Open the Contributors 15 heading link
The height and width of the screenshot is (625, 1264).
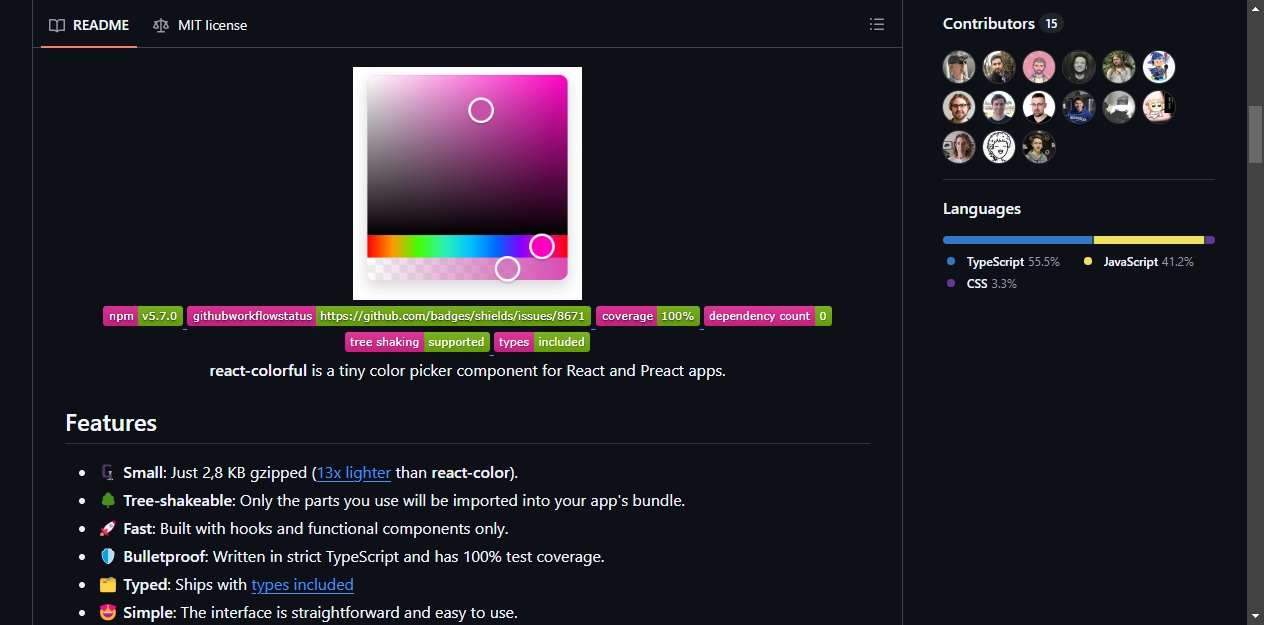(x=1002, y=23)
